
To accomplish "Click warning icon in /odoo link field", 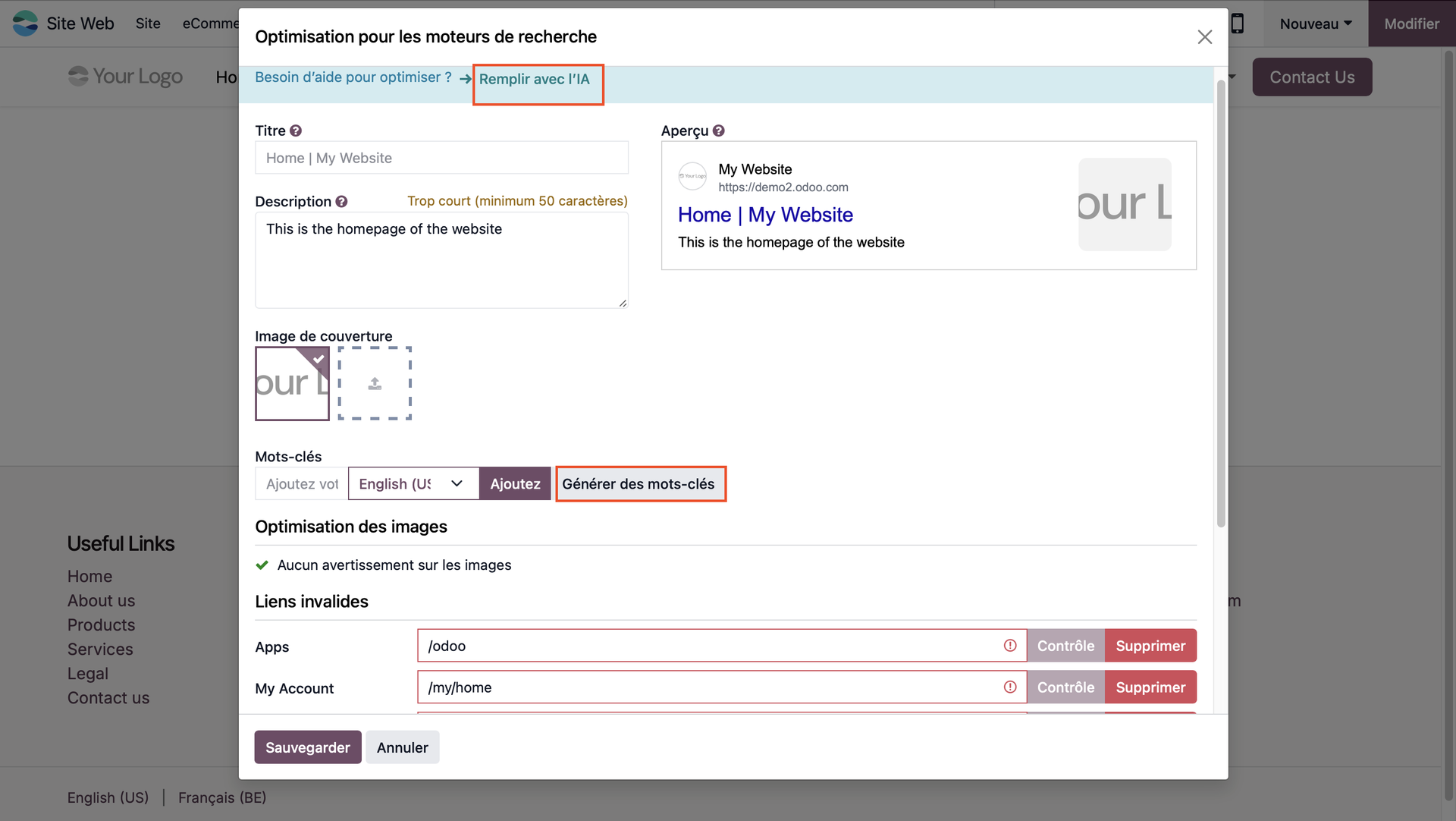I will pyautogui.click(x=1010, y=646).
